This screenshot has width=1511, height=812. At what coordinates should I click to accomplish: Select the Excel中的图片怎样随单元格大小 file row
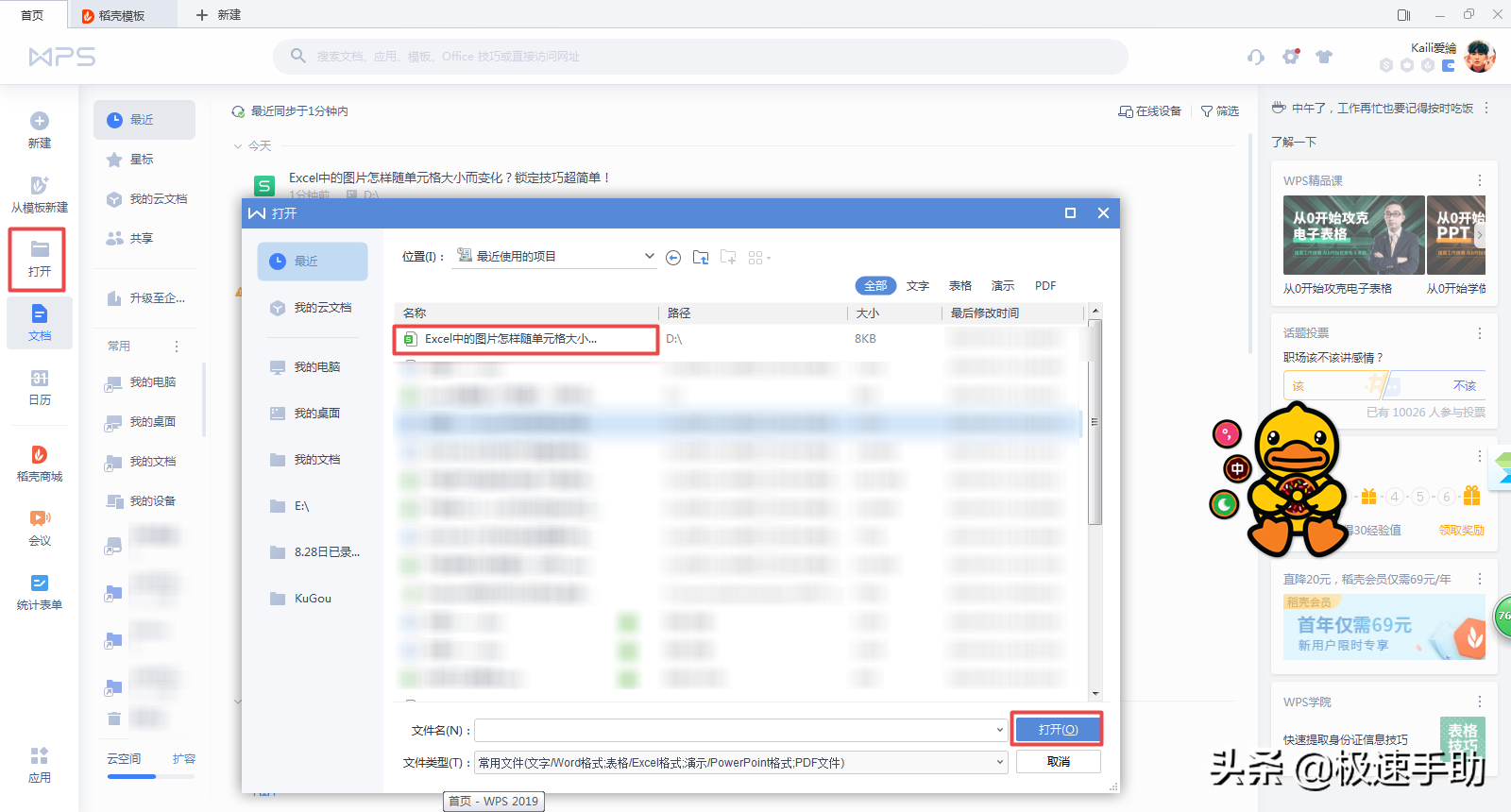526,339
